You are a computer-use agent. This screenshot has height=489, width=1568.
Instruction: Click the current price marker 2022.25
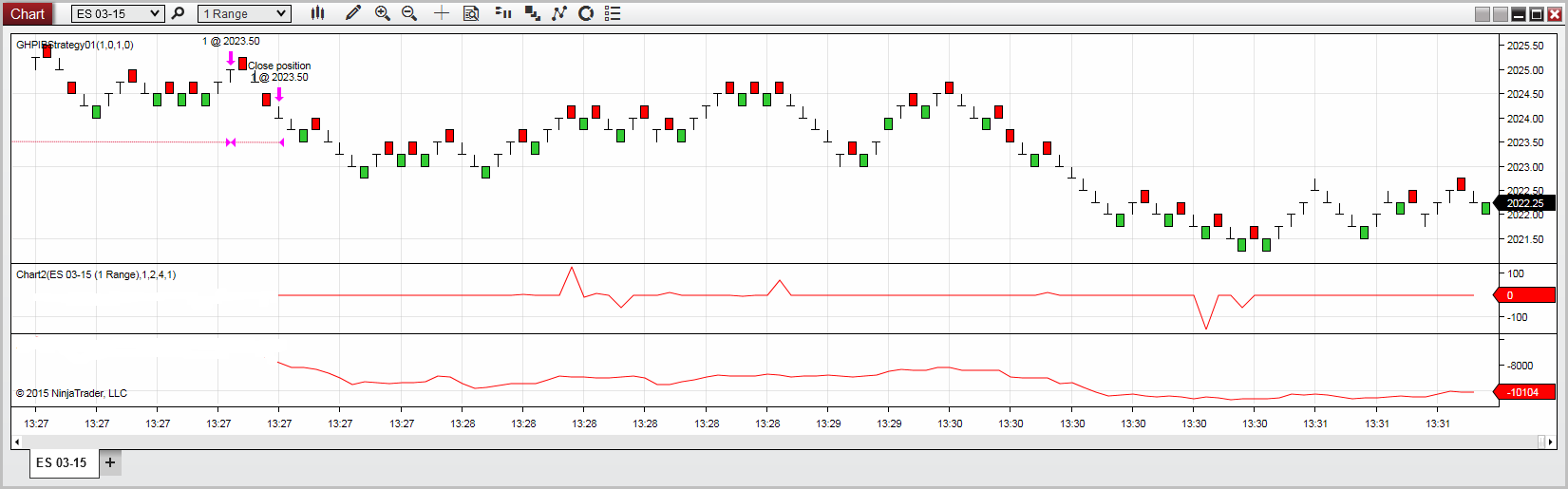coord(1525,203)
